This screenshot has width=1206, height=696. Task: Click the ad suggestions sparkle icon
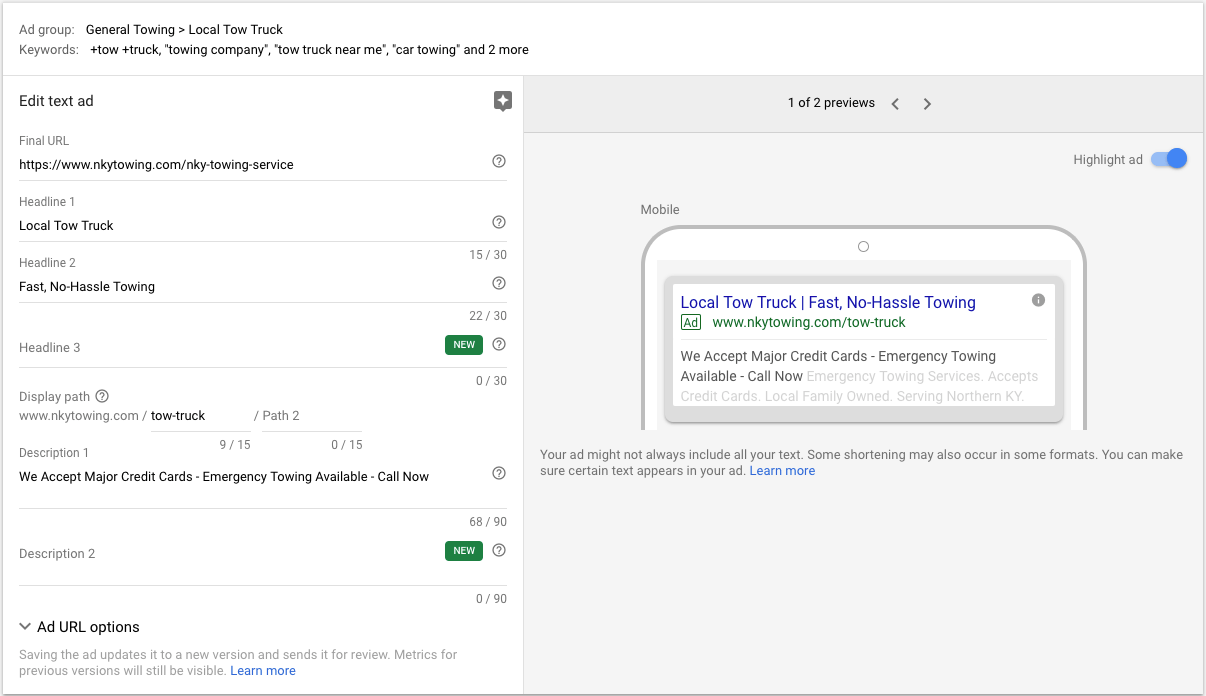(503, 101)
